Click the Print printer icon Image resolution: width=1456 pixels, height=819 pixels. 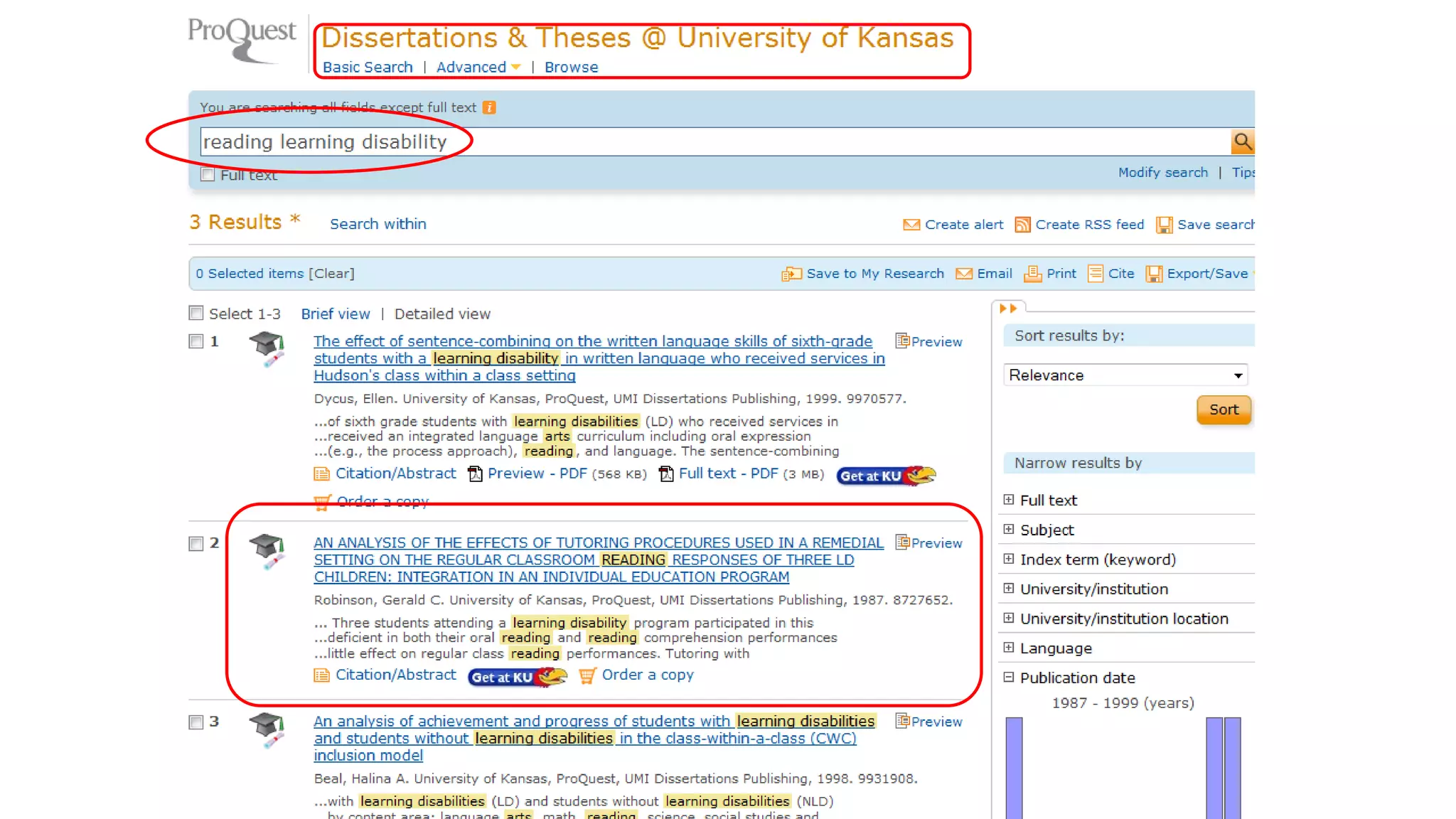(1032, 274)
